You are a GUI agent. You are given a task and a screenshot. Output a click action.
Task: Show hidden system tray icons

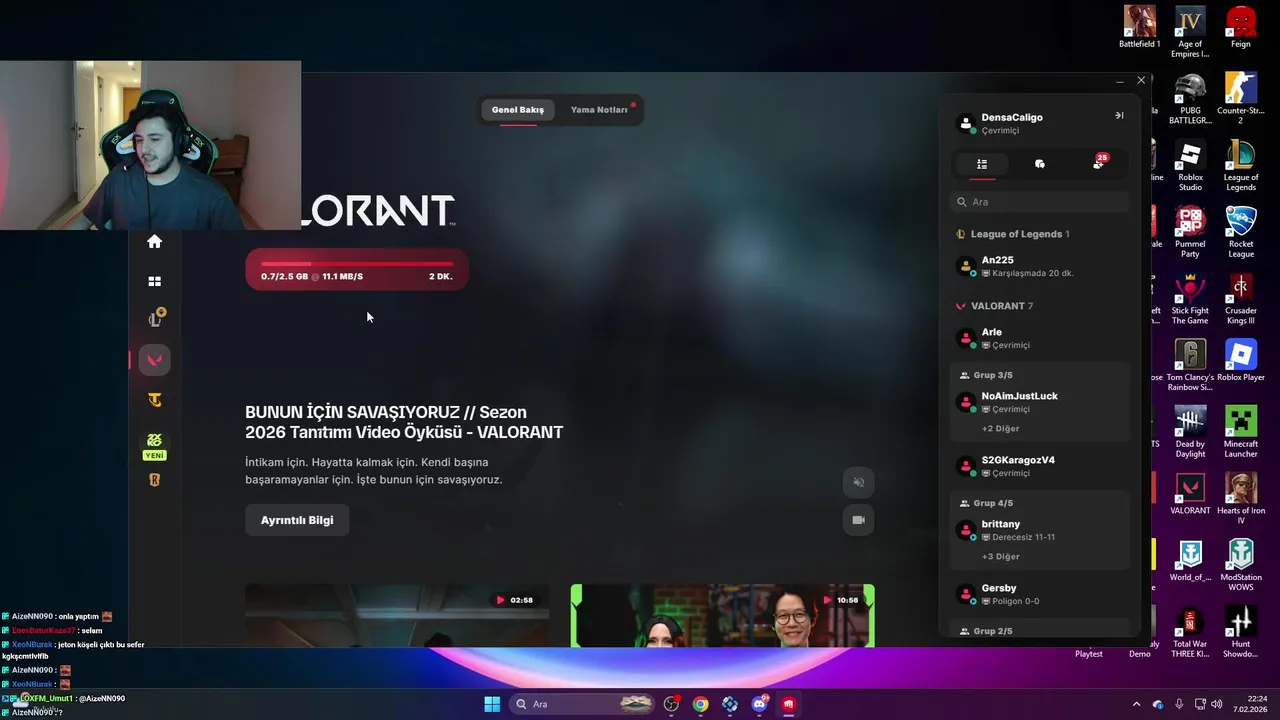[1136, 704]
